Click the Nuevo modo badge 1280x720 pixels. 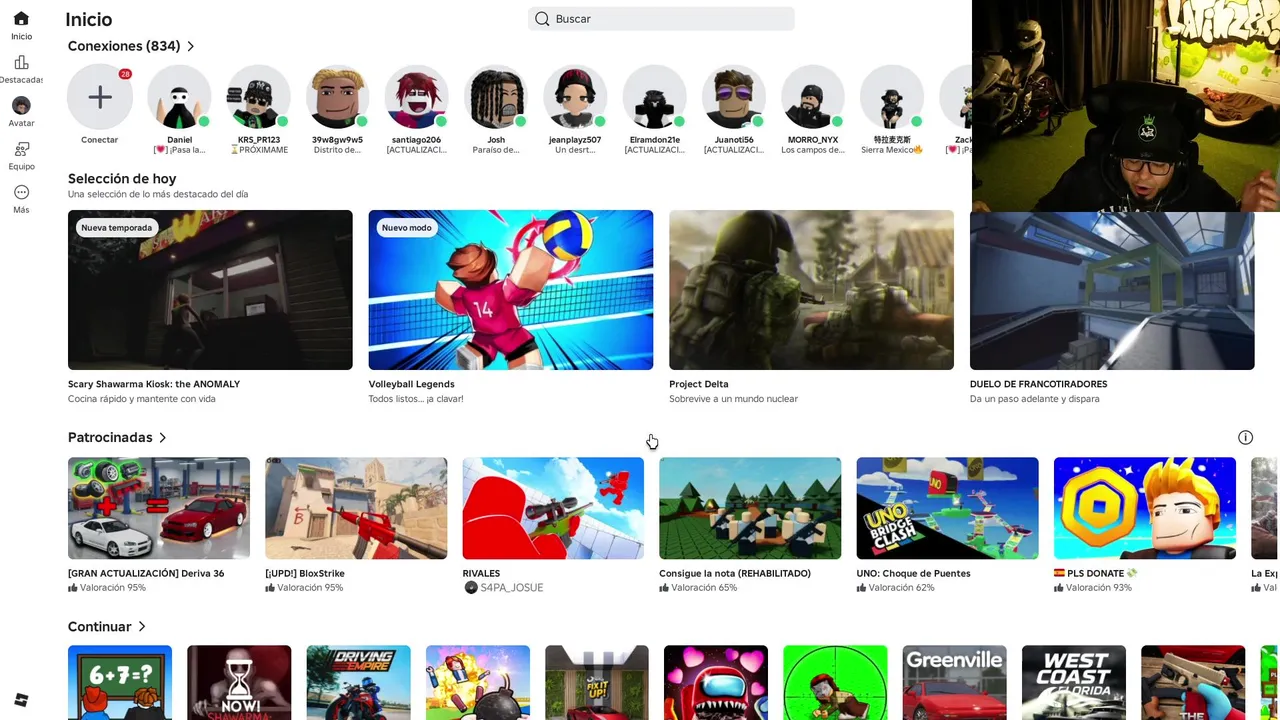(x=407, y=228)
